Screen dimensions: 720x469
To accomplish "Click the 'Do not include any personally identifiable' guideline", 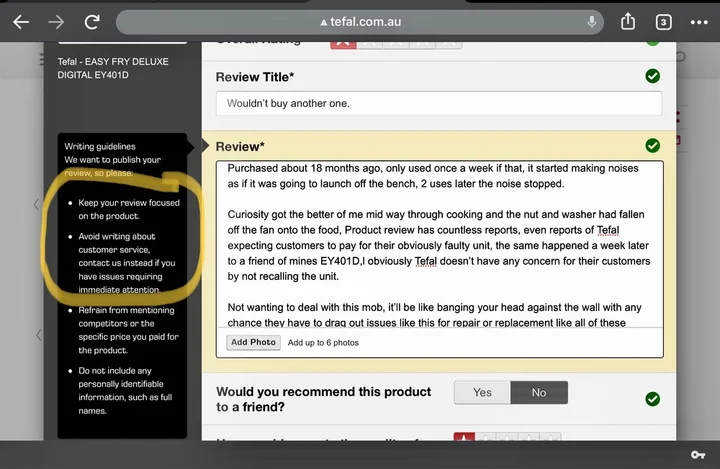I will (x=125, y=390).
